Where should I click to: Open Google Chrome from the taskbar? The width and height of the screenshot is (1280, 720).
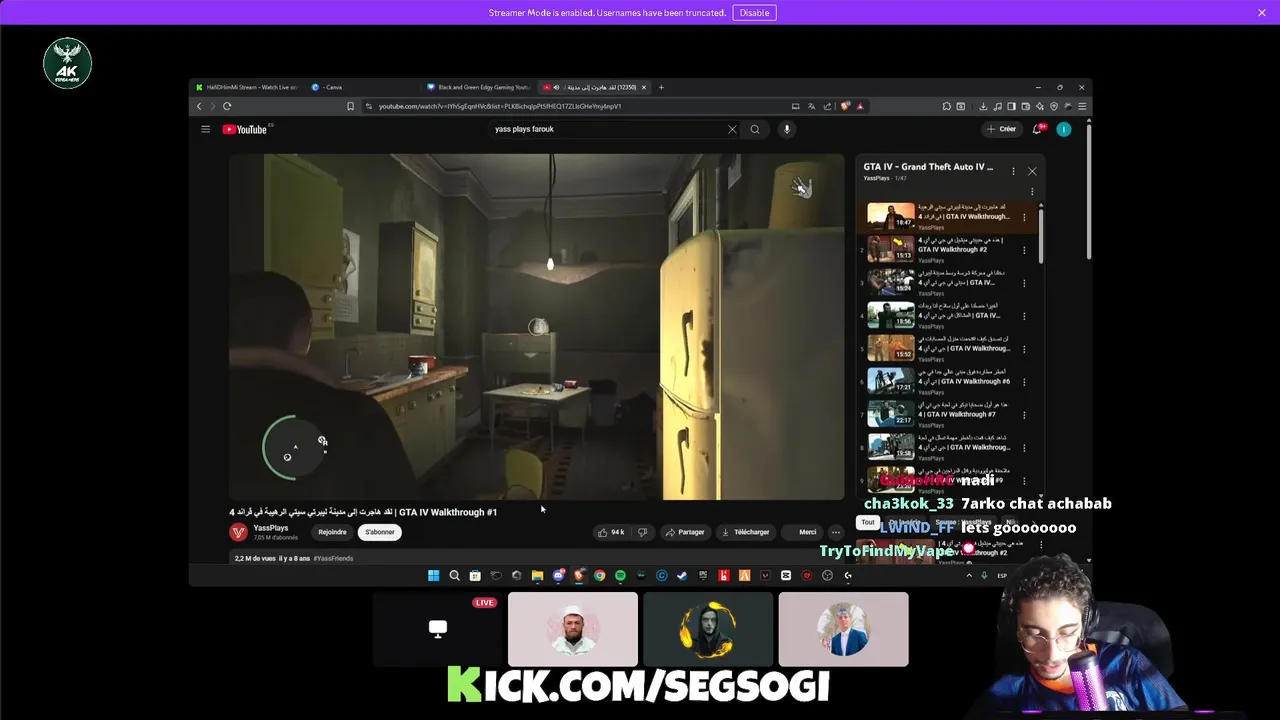(x=599, y=575)
